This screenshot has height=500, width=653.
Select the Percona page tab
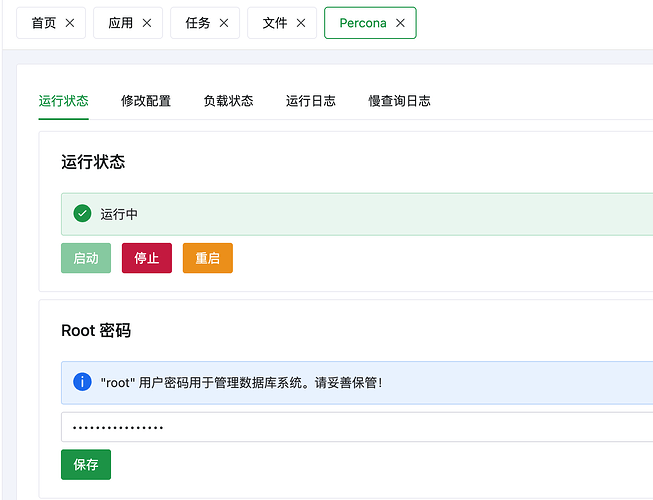point(362,23)
